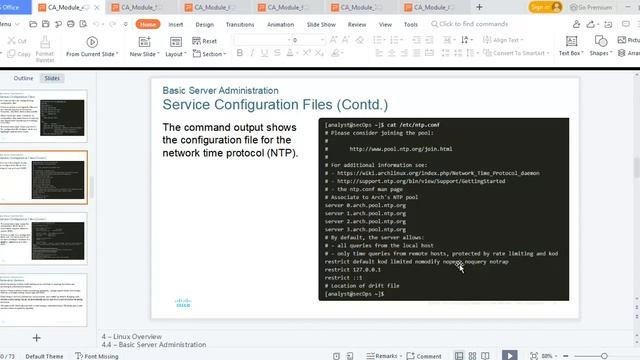Click the bulleted list icon

pos(377,40)
